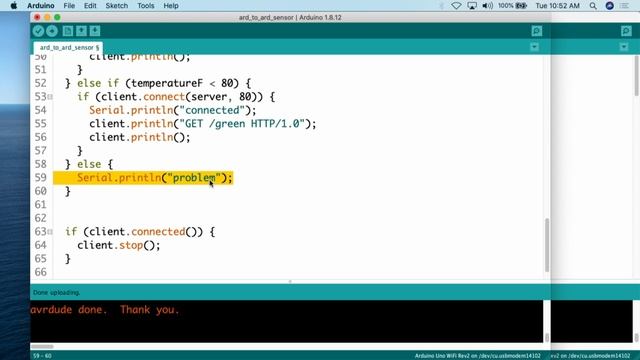640x360 pixels.
Task: Open Notification Center icon
Action: [624, 6]
